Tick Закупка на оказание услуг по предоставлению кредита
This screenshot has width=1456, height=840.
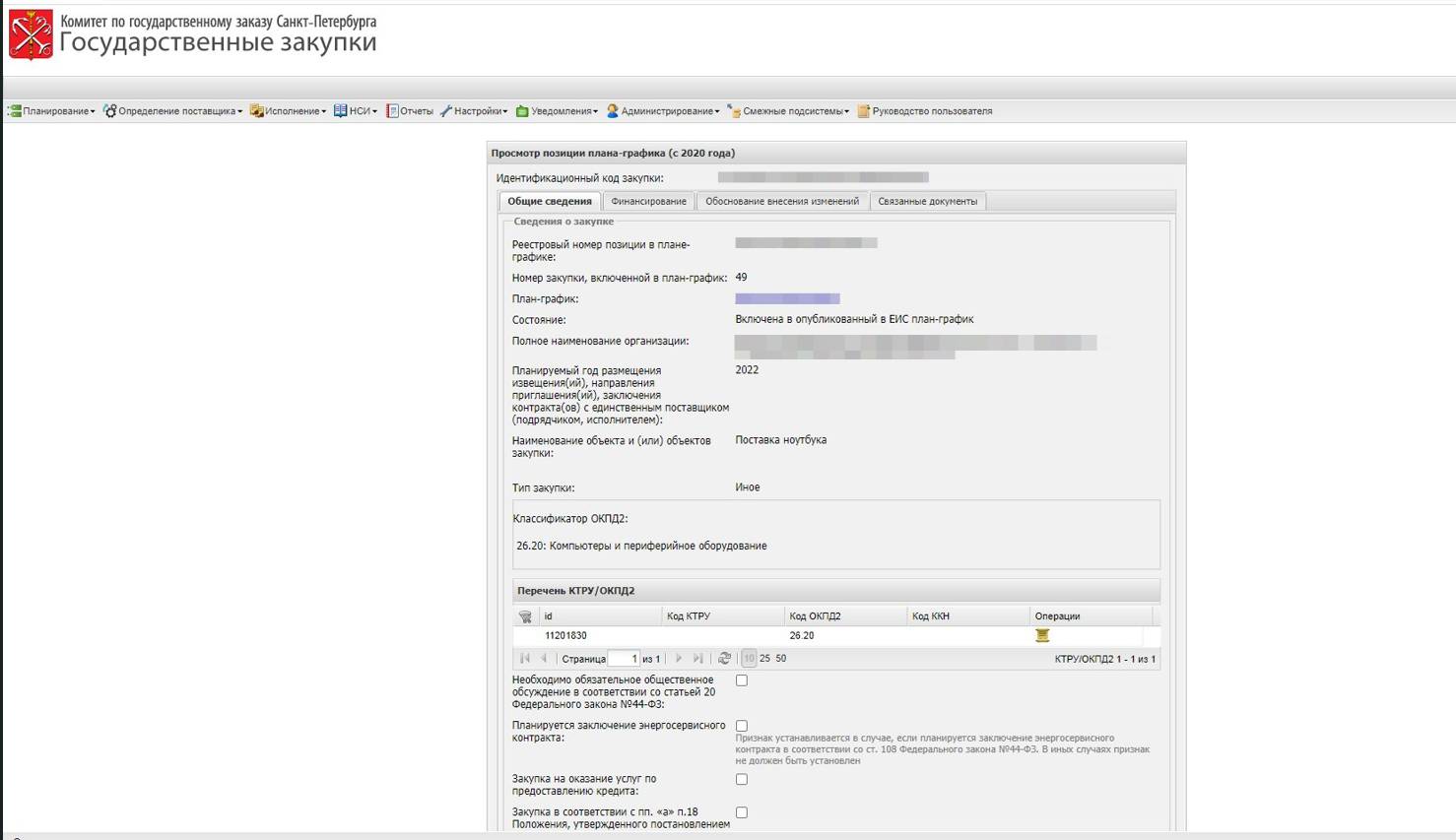click(741, 779)
